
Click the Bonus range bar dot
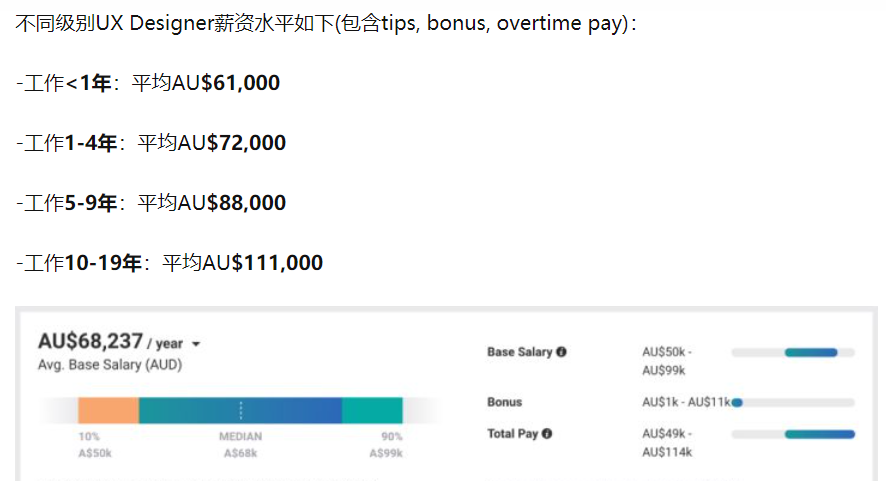[x=737, y=402]
